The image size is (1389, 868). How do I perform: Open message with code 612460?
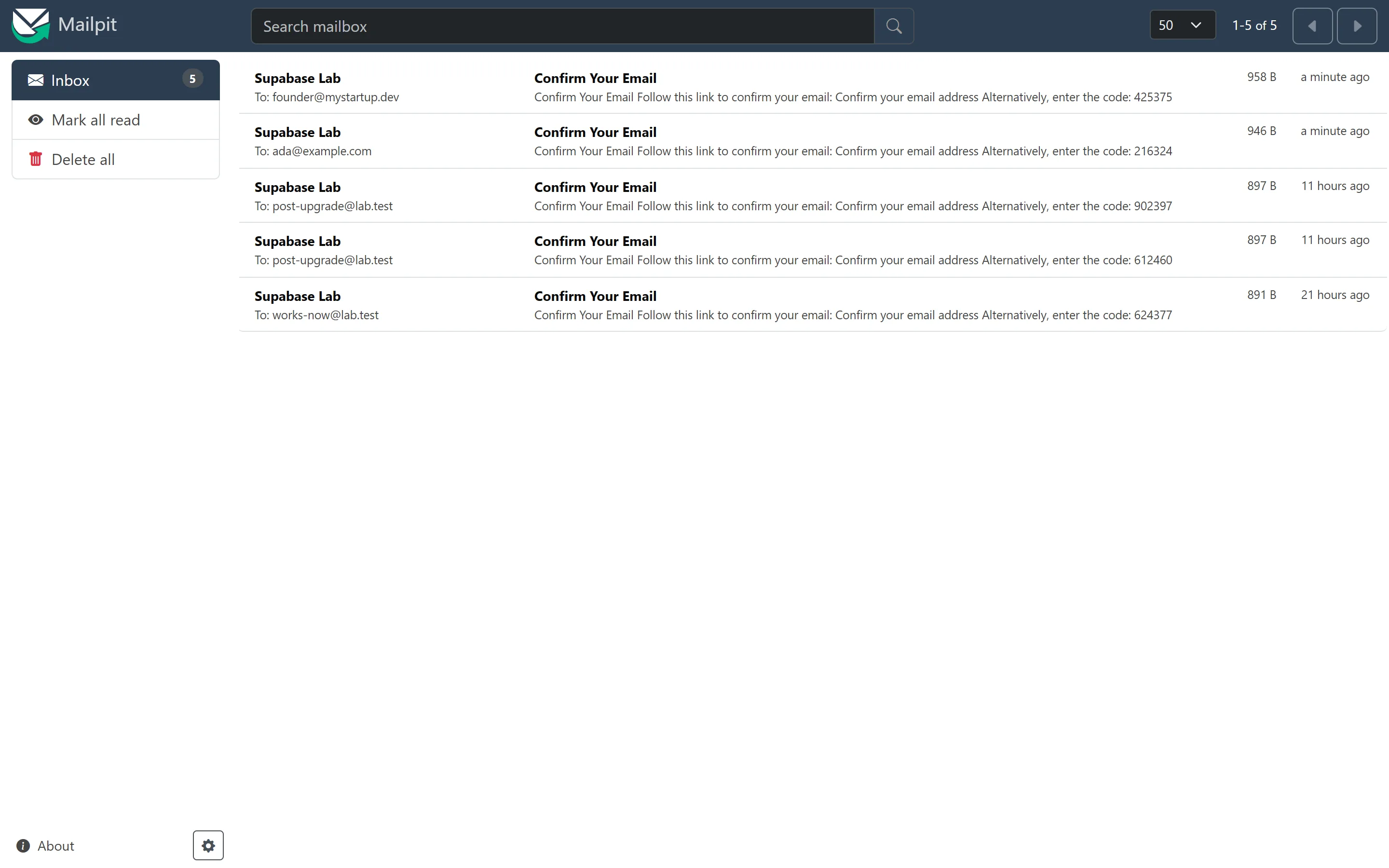click(813, 250)
